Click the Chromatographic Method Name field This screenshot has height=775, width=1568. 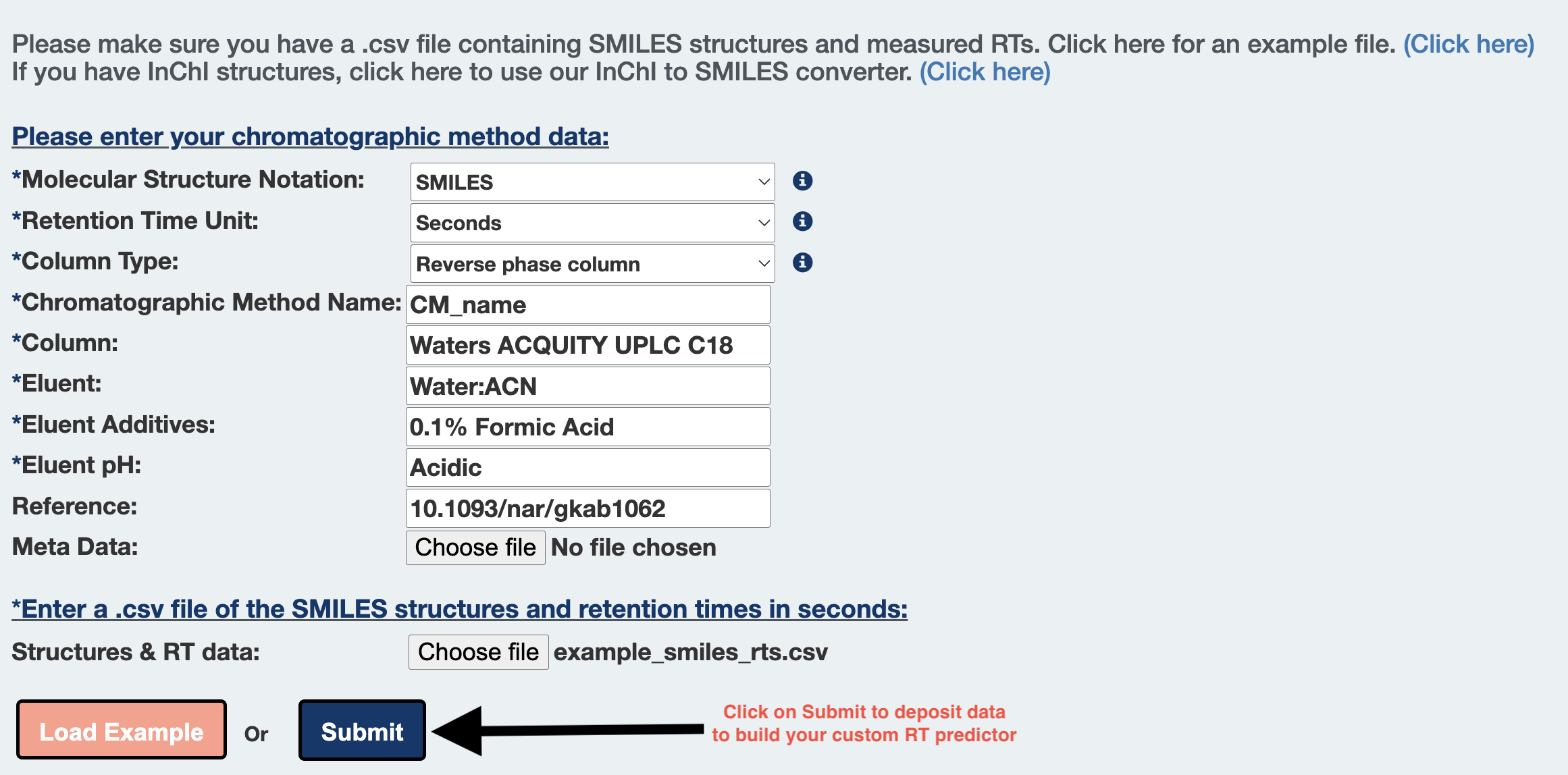587,305
